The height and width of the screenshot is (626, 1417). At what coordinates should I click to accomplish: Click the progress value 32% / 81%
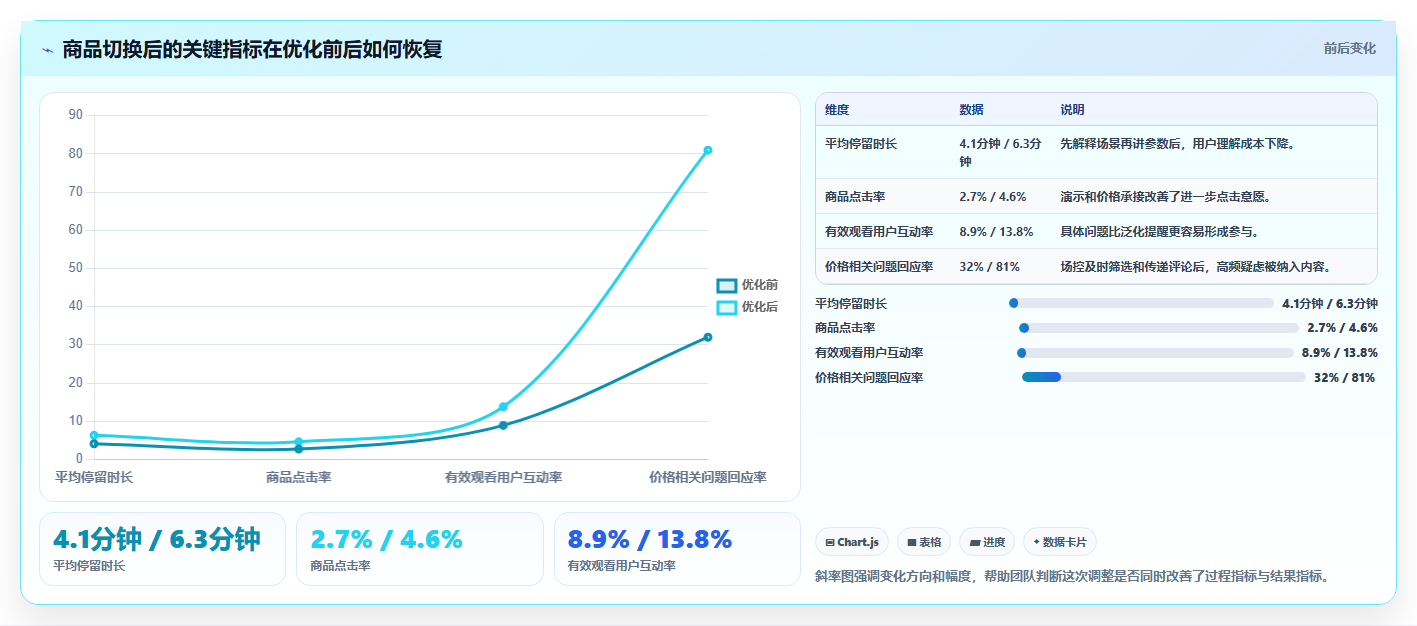point(1344,378)
